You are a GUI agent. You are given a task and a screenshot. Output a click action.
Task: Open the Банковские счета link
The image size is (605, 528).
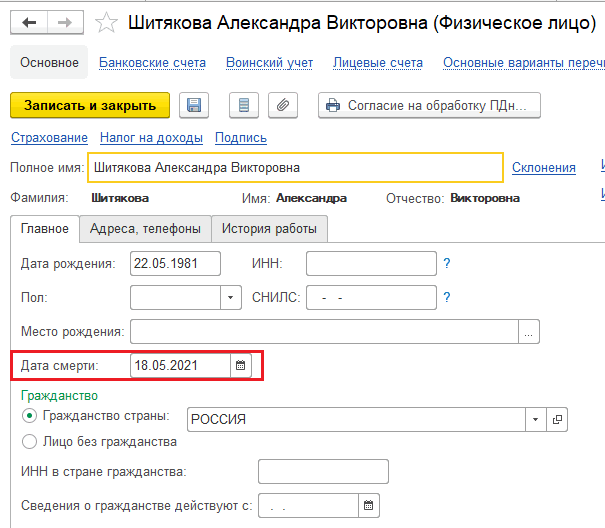pyautogui.click(x=152, y=63)
